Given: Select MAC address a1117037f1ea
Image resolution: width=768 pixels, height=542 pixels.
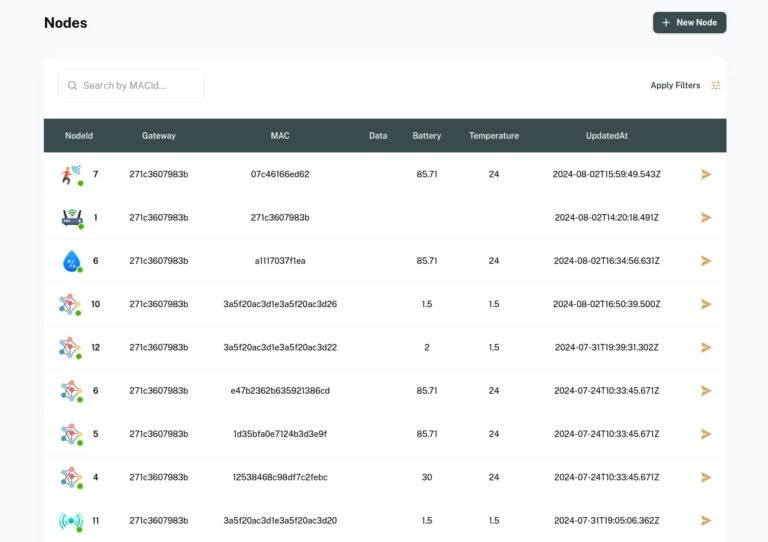Looking at the screenshot, I should [280, 261].
